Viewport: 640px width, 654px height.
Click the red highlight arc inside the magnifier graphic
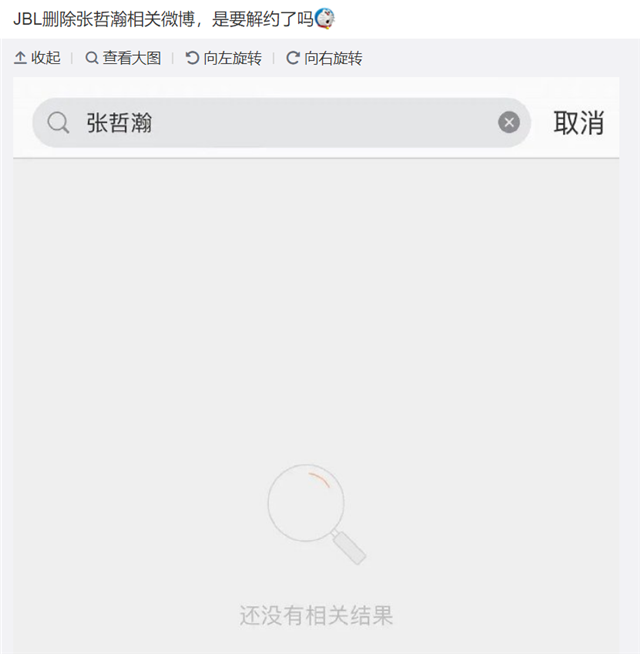[x=319, y=479]
